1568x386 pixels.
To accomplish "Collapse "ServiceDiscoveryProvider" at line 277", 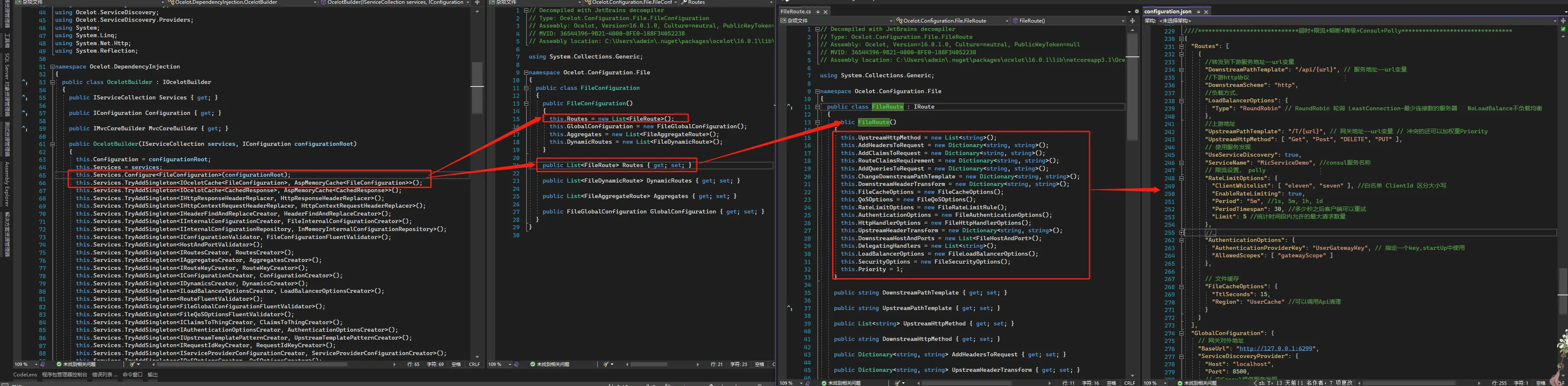I will (1182, 357).
